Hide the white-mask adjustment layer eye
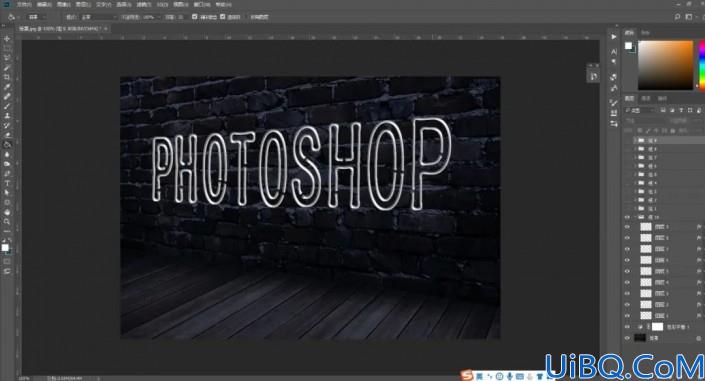 tap(627, 327)
